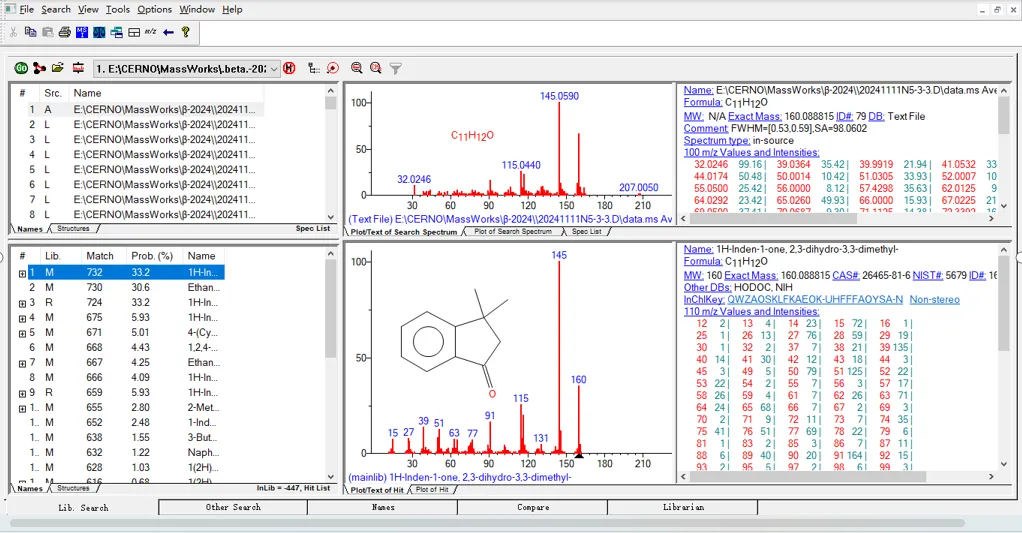Screen dimensions: 1022x533
Task: Open the spectrum file path dropdown
Action: point(273,68)
